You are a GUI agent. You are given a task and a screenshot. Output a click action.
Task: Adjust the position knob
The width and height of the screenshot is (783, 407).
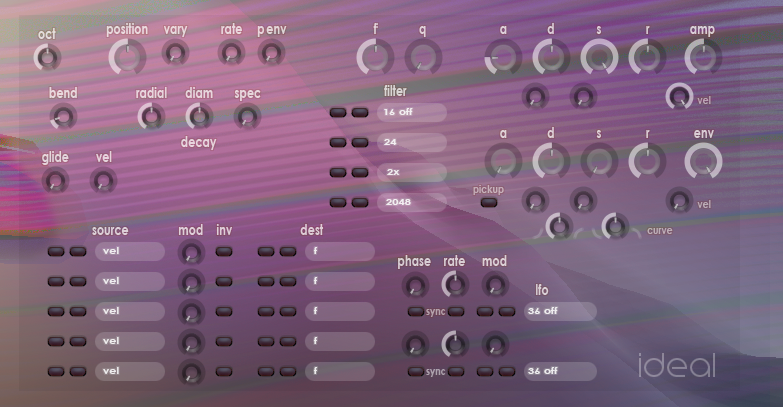pyautogui.click(x=127, y=56)
